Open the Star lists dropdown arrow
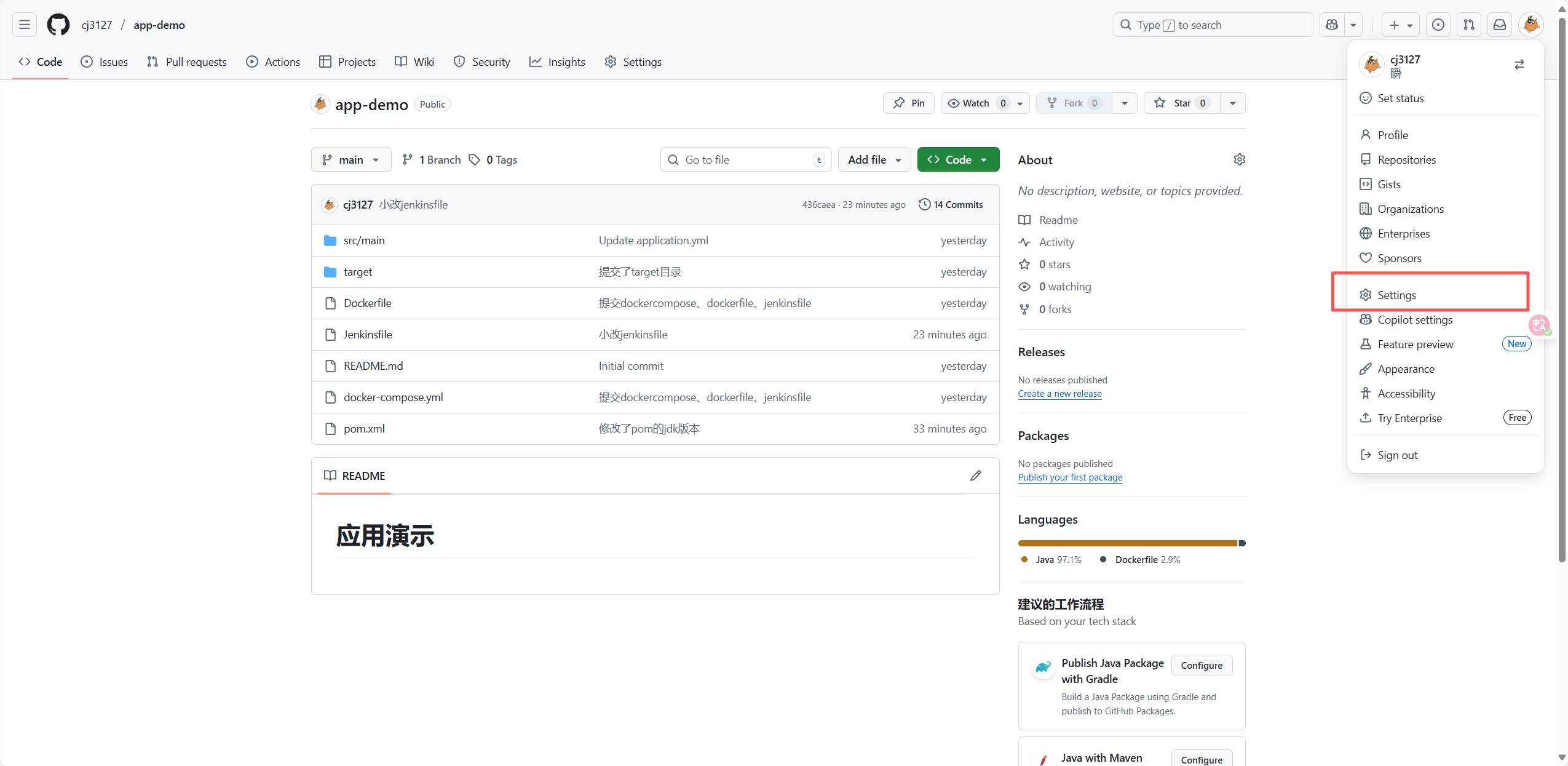Screen dimensions: 1568x766 (1233, 103)
